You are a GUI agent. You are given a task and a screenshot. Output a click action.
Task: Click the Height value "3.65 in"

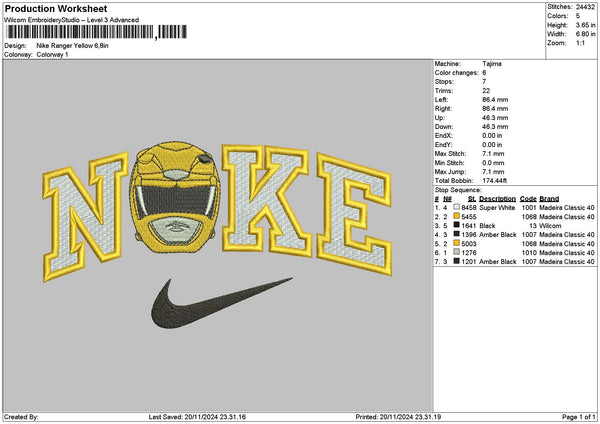pos(585,25)
